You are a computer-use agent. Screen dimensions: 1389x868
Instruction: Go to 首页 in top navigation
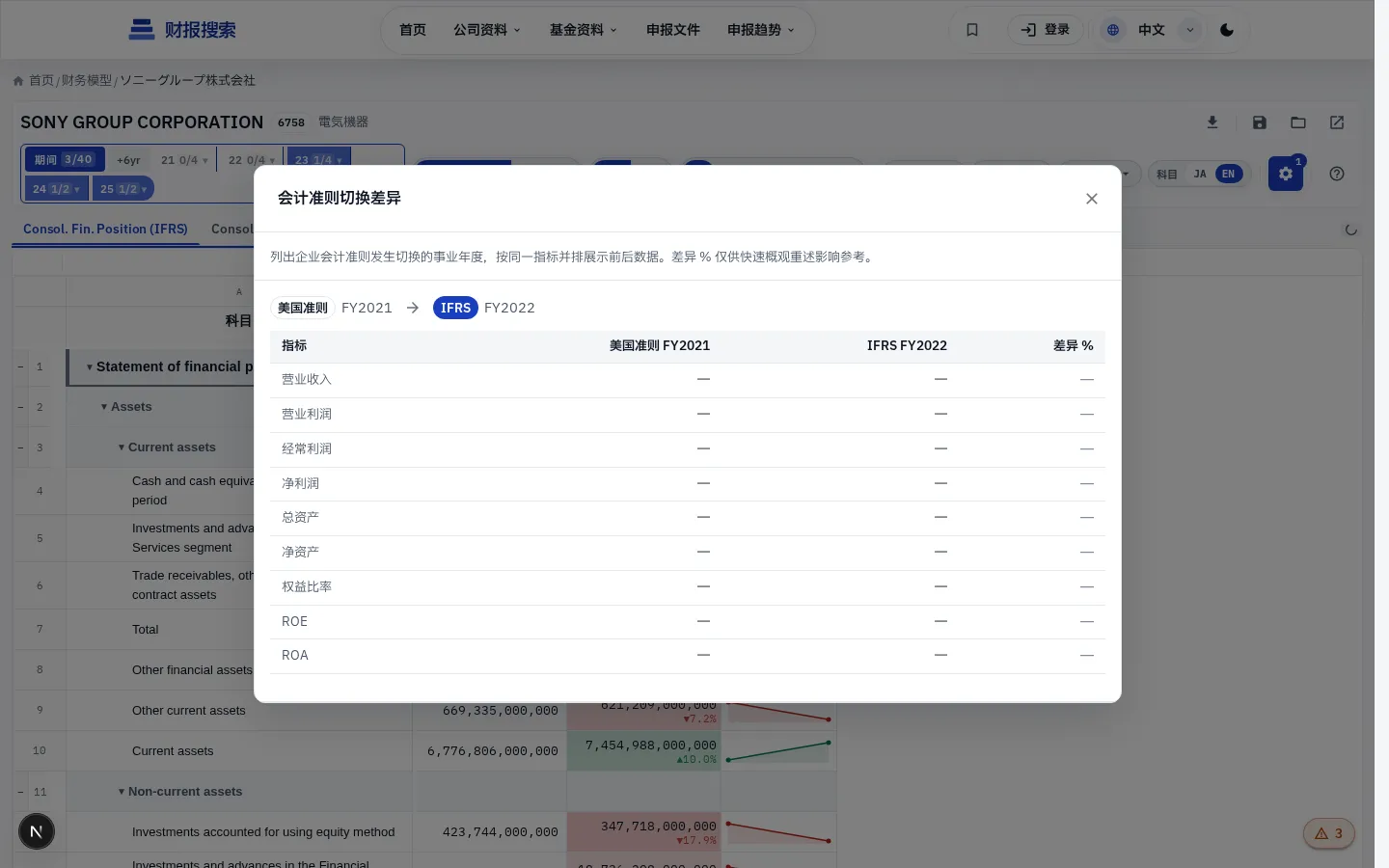[413, 30]
